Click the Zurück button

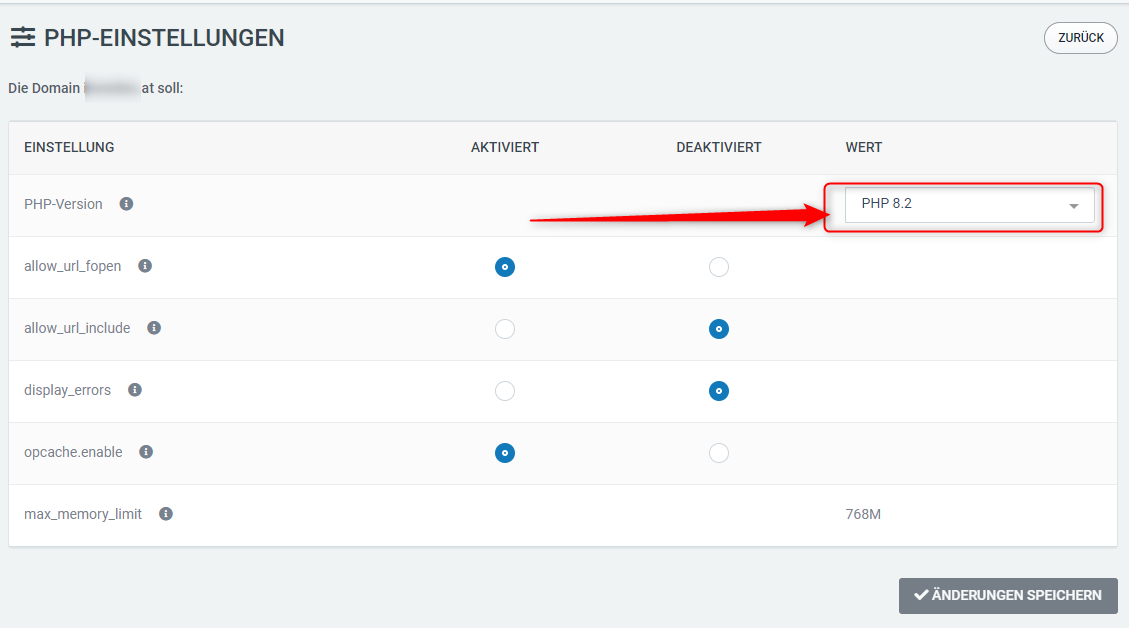pyautogui.click(x=1080, y=38)
